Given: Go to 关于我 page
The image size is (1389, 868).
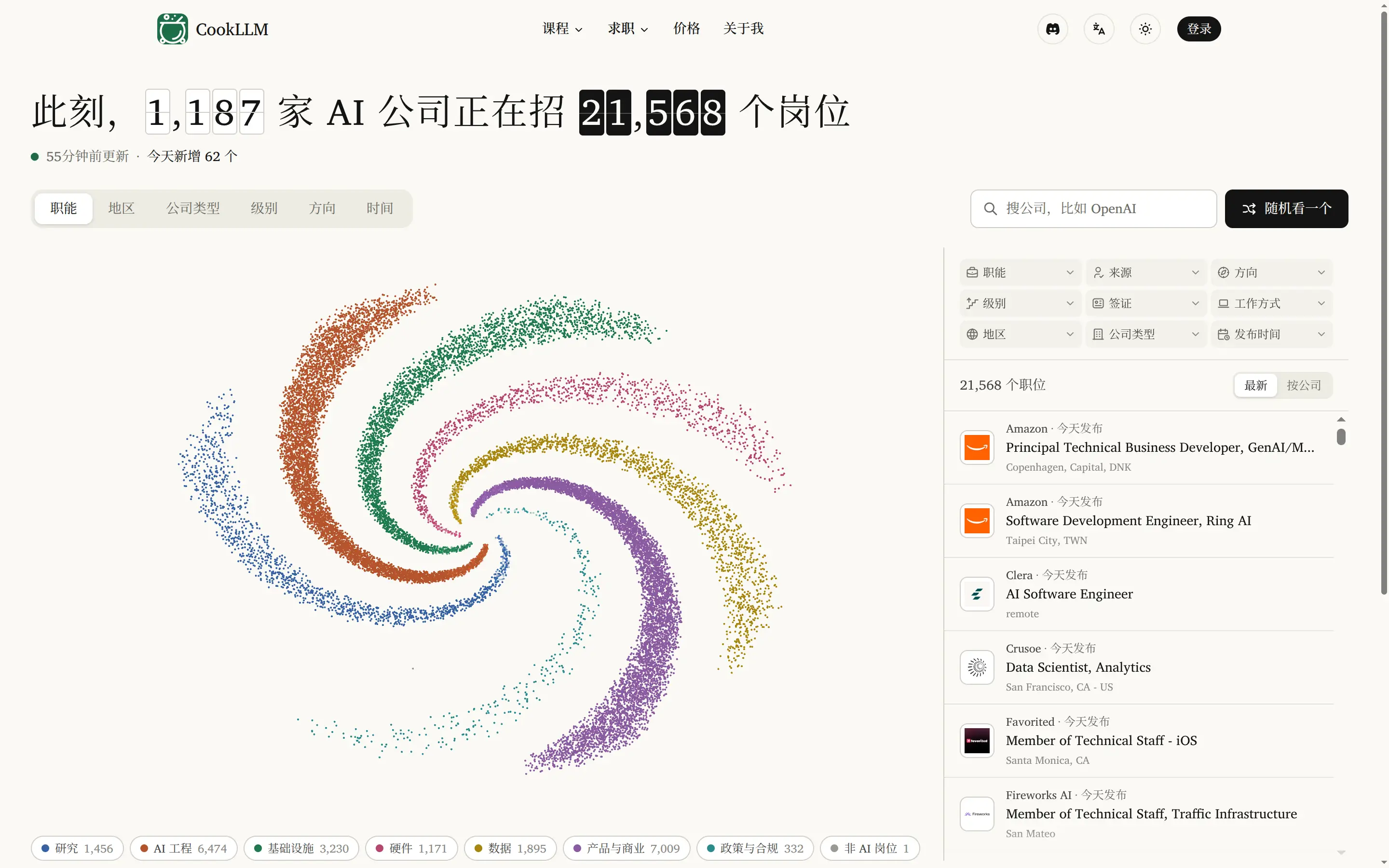Looking at the screenshot, I should click(x=743, y=29).
